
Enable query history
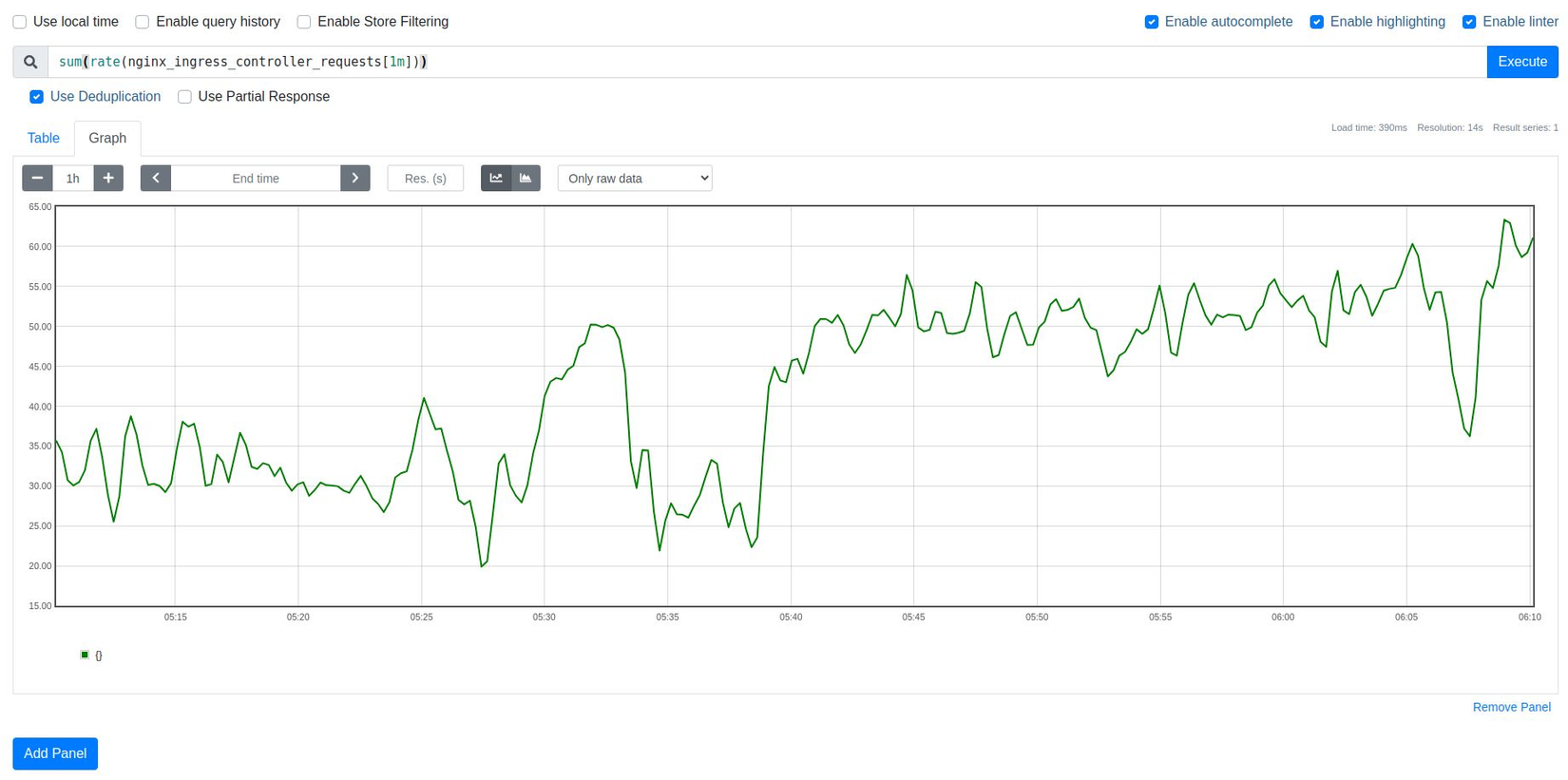143,22
